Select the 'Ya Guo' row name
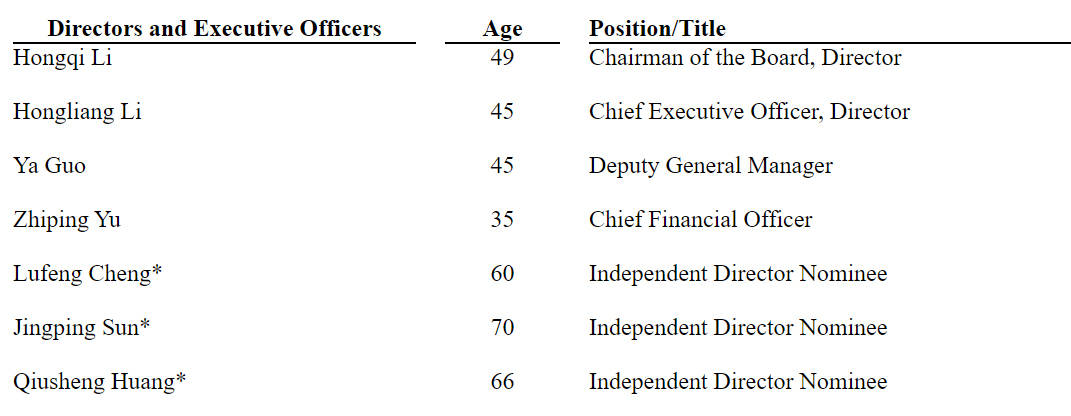 [x=49, y=165]
